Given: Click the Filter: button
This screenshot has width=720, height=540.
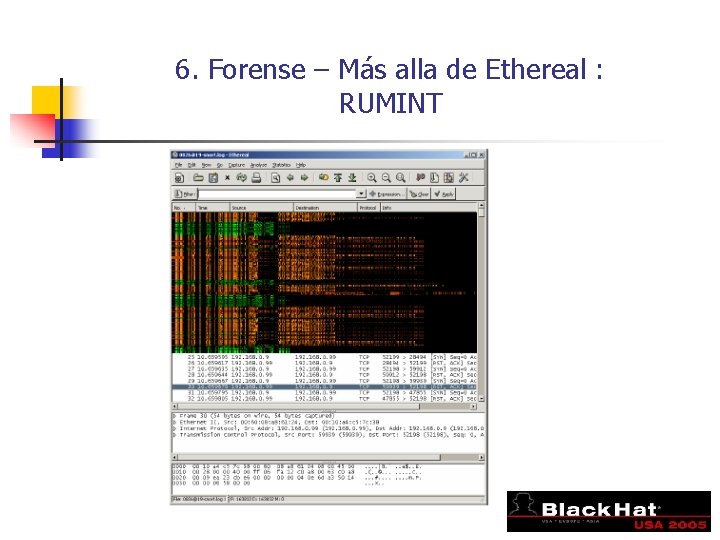Looking at the screenshot, I should [x=185, y=194].
